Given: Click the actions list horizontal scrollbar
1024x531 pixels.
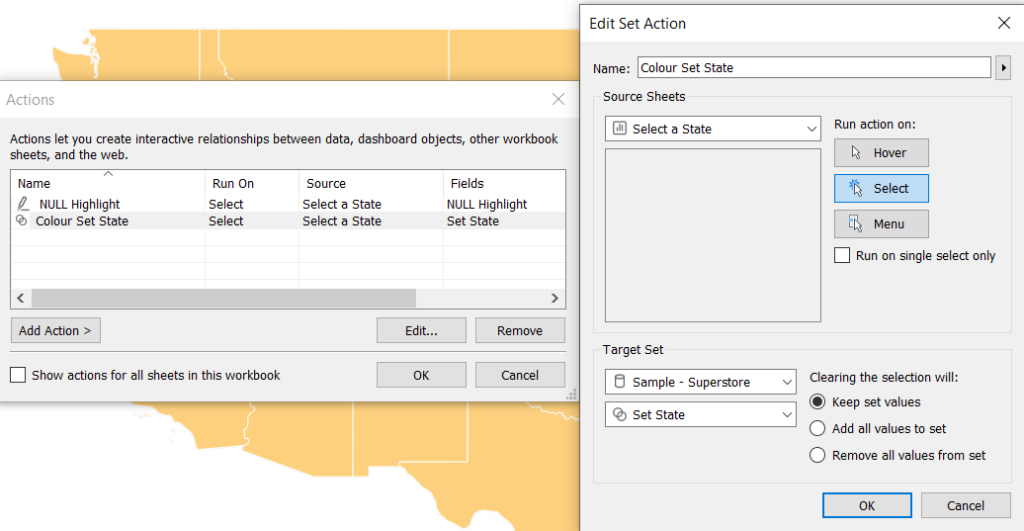Looking at the screenshot, I should pyautogui.click(x=223, y=298).
